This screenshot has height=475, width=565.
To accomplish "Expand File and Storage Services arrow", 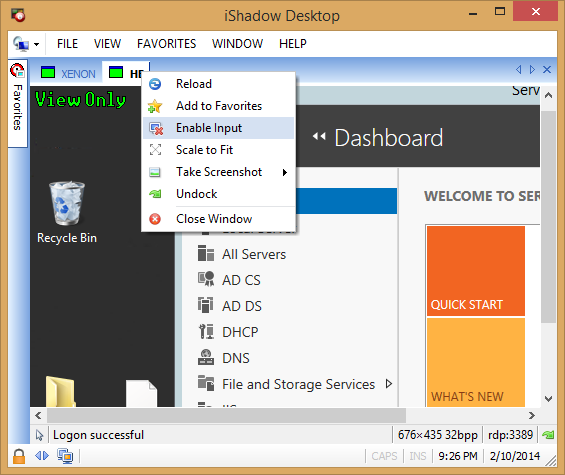I will coord(388,383).
